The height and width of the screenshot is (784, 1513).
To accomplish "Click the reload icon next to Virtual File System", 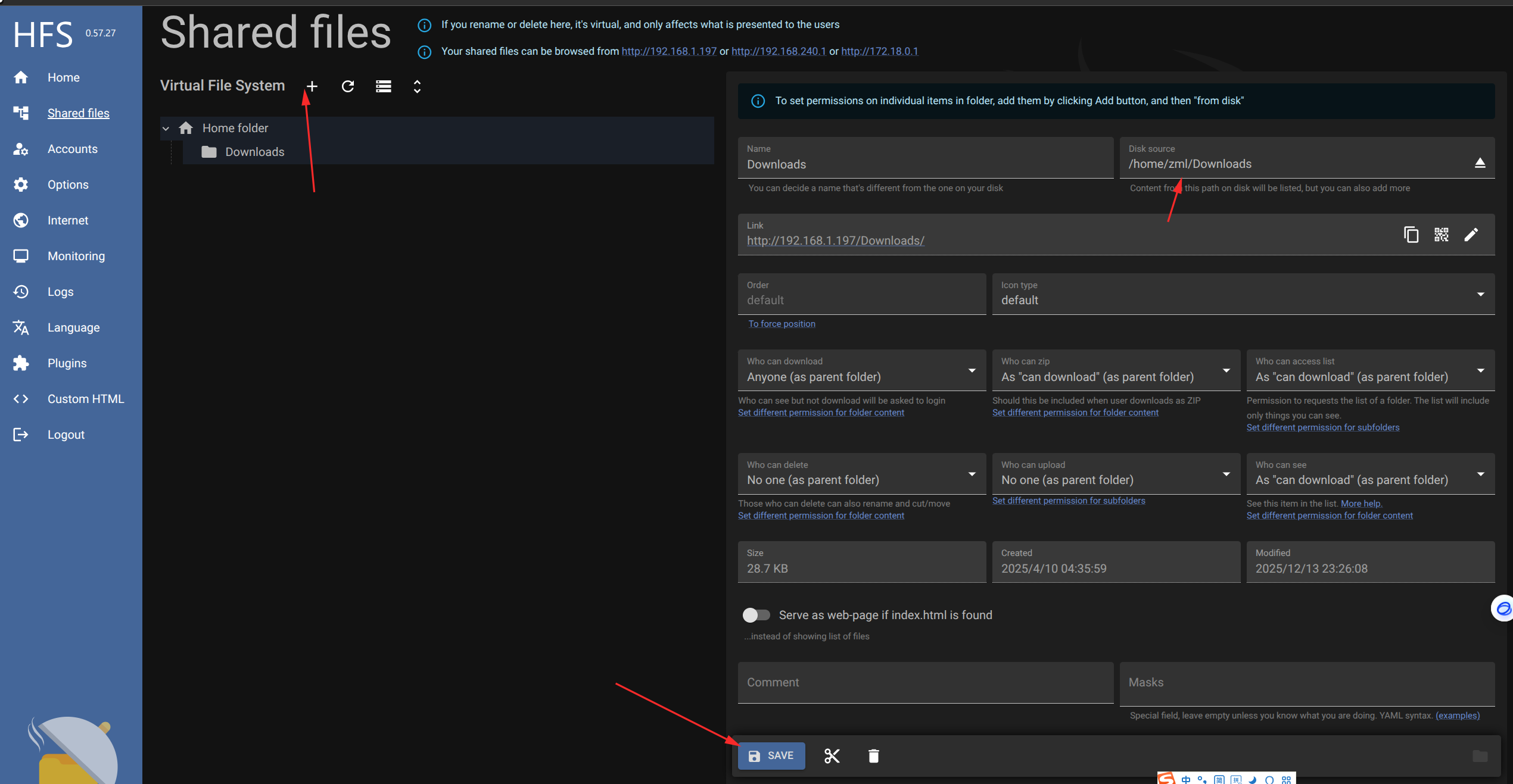I will pos(348,87).
